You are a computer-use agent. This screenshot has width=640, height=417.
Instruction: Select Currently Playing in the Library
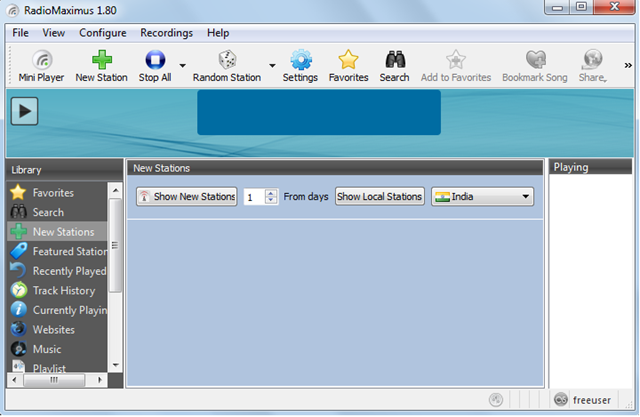[x=57, y=310]
